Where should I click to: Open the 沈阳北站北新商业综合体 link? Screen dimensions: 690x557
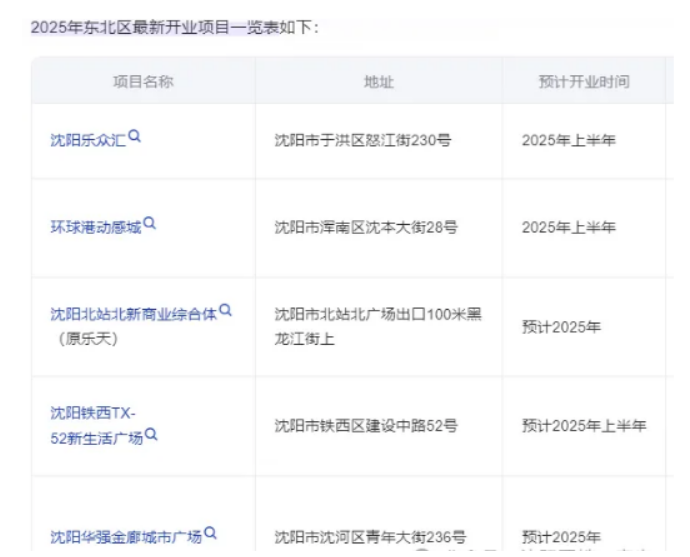point(134,315)
